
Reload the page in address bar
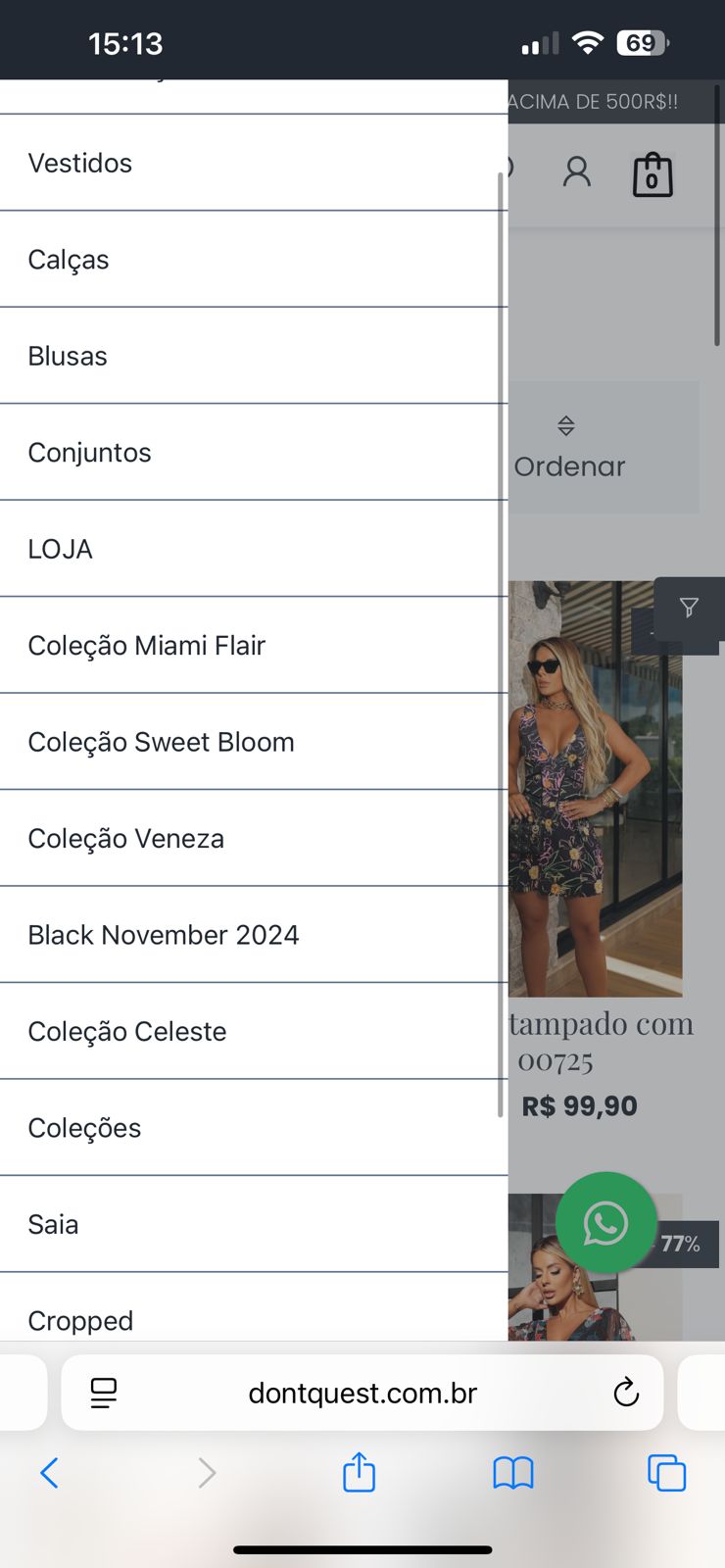(x=626, y=1393)
